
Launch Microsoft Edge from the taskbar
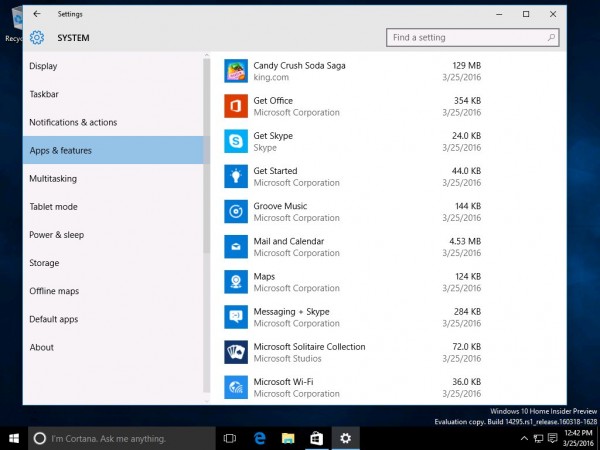click(259, 439)
